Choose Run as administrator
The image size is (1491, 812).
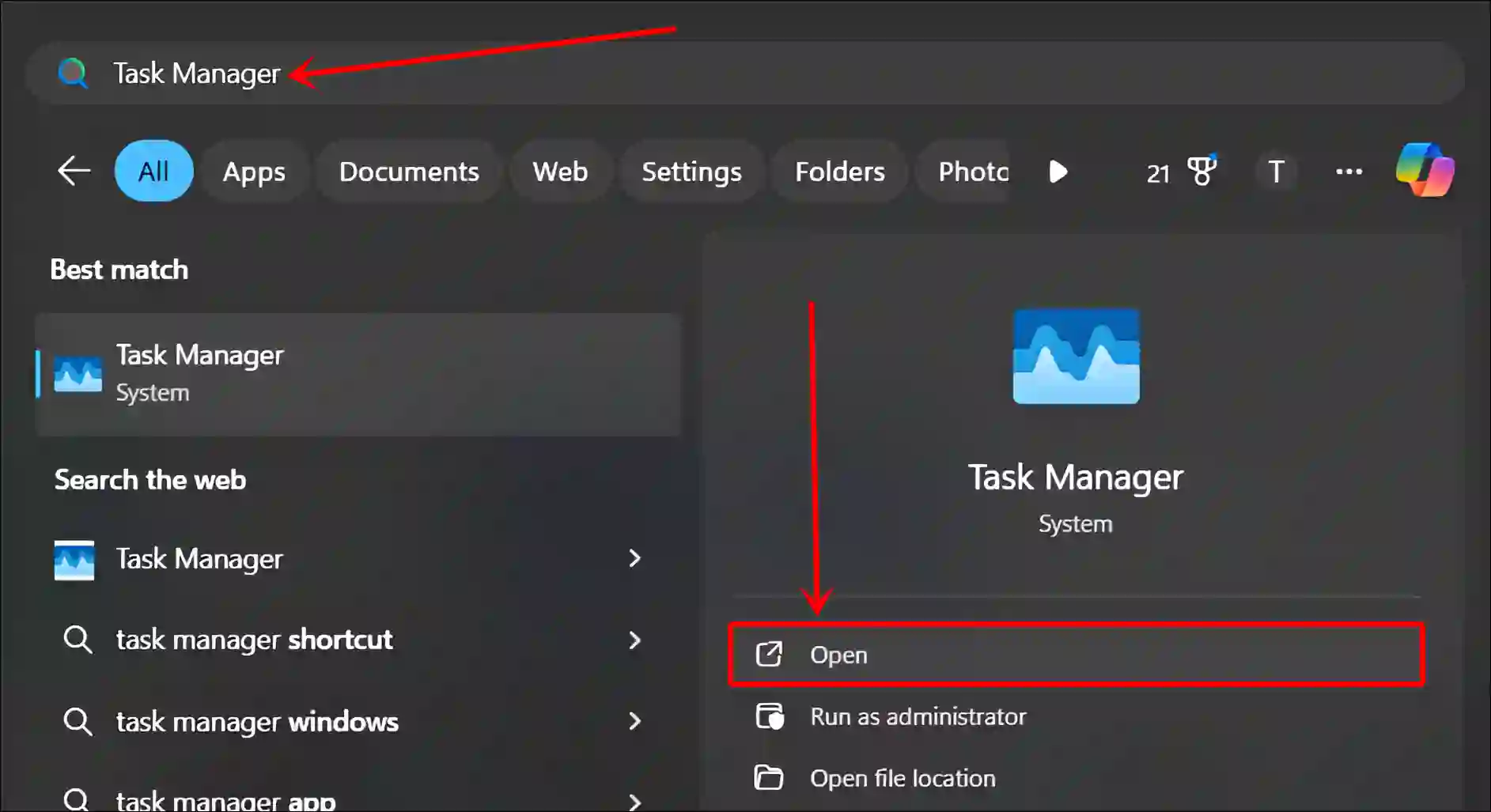(x=1077, y=716)
